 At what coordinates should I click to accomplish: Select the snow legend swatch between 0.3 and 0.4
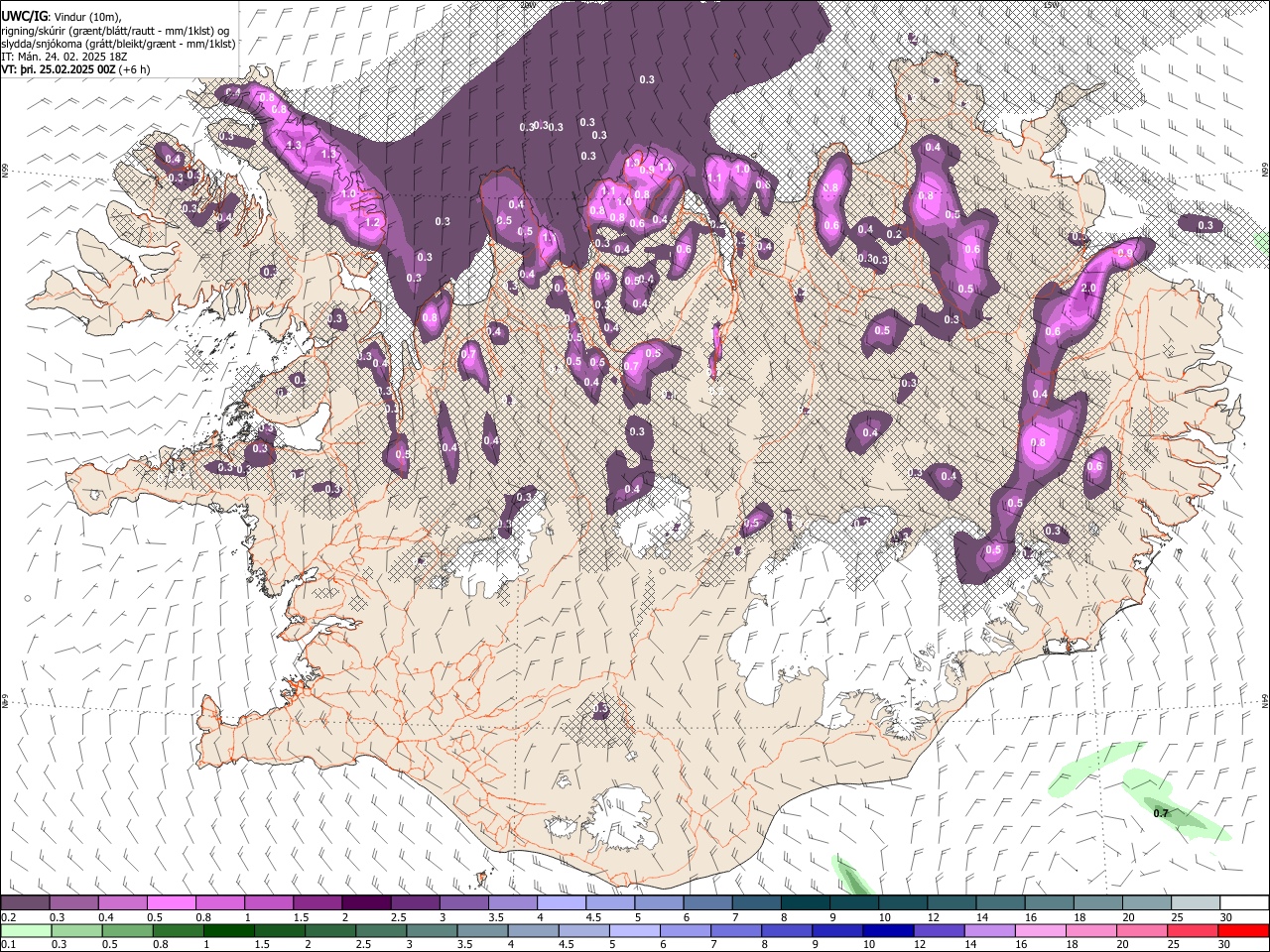click(73, 903)
